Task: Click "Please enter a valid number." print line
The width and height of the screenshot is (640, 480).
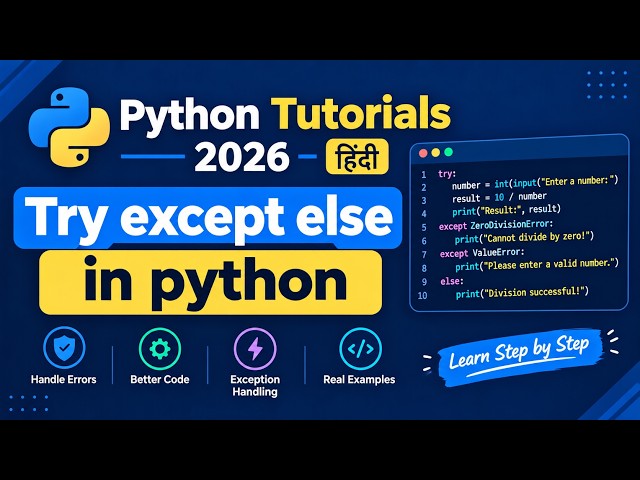Action: tap(537, 265)
